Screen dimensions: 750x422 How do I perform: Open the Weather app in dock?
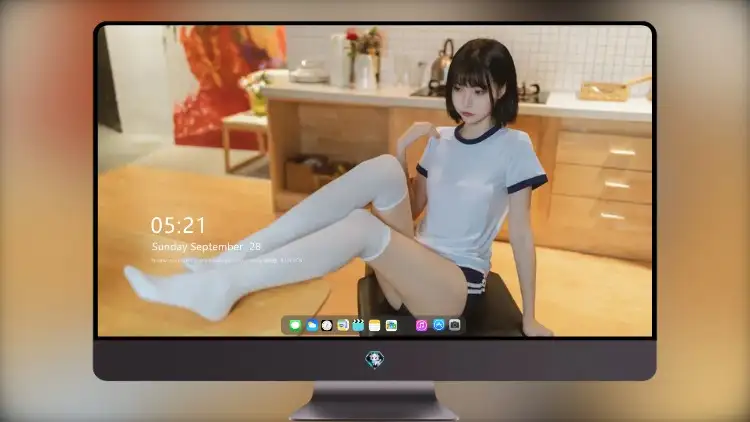[x=312, y=325]
